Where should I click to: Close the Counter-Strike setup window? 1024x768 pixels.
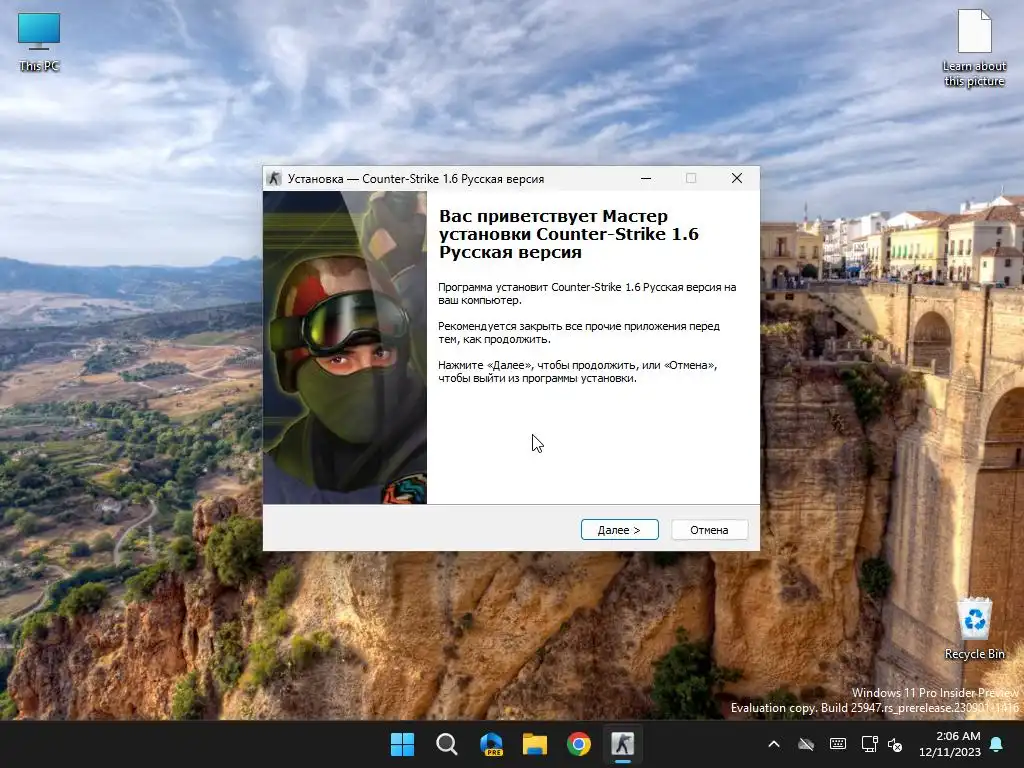(x=737, y=178)
